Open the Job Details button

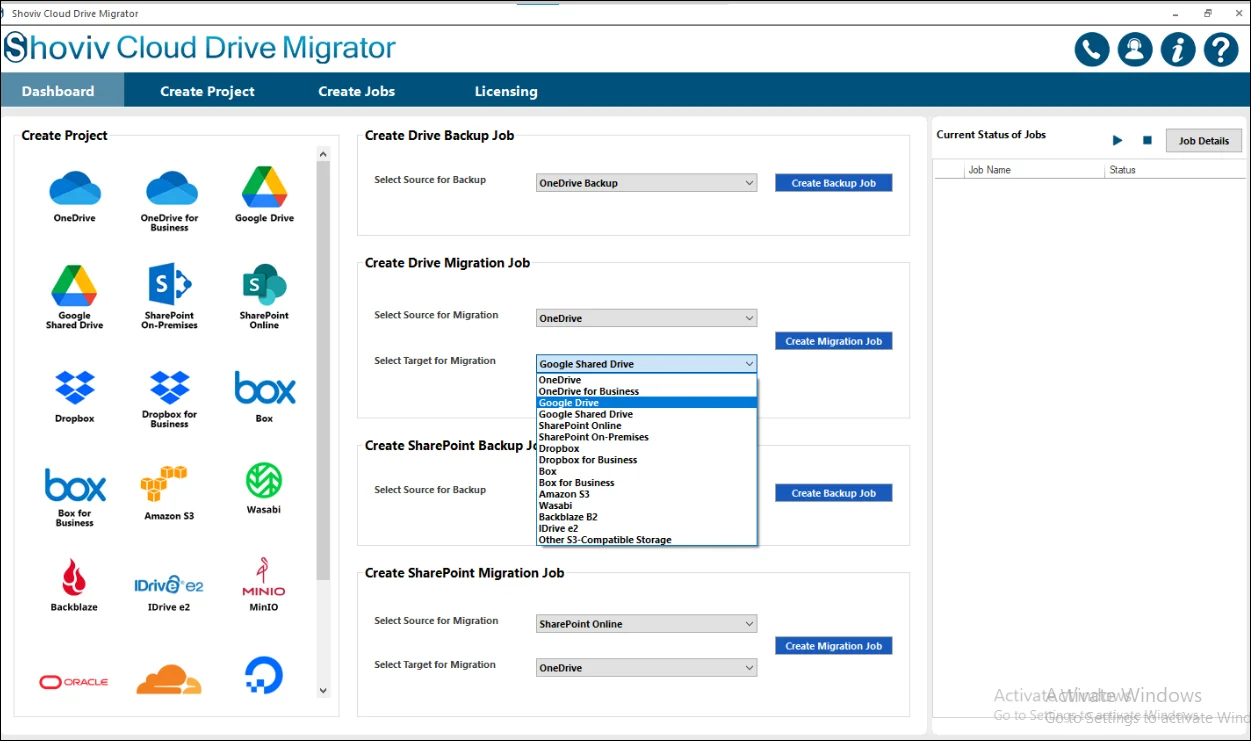[x=1204, y=141]
